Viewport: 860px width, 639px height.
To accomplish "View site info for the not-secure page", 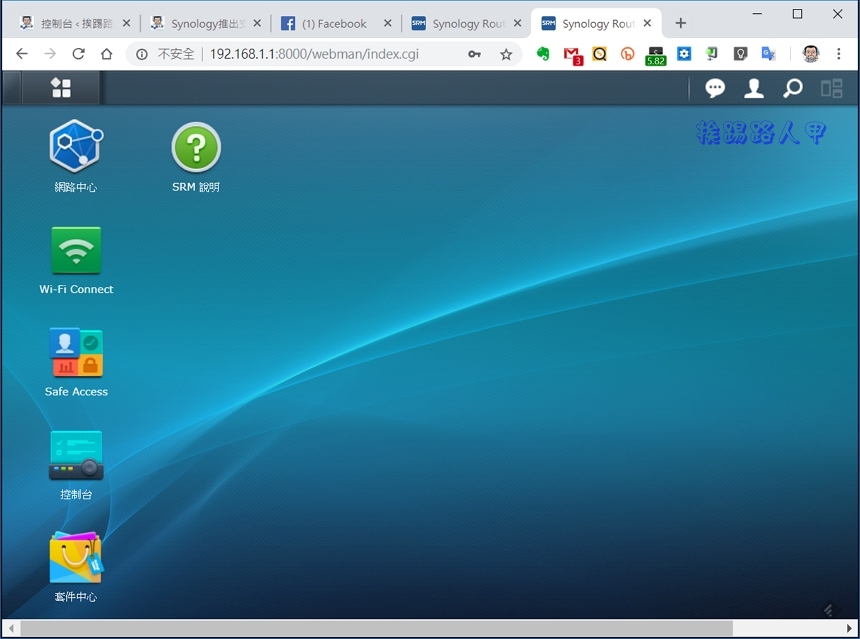I will [142, 54].
